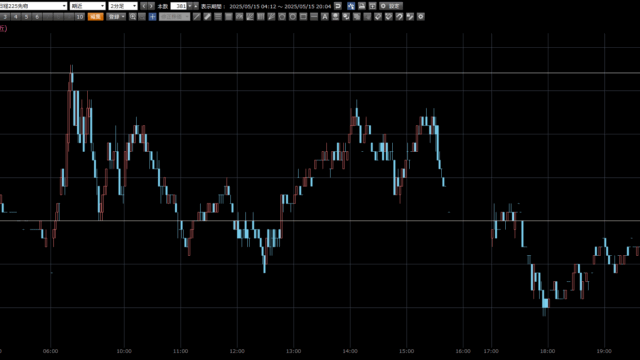640x360 pixels.
Task: Click the gear icon ending the drawing toolbar
Action: tap(420, 17)
